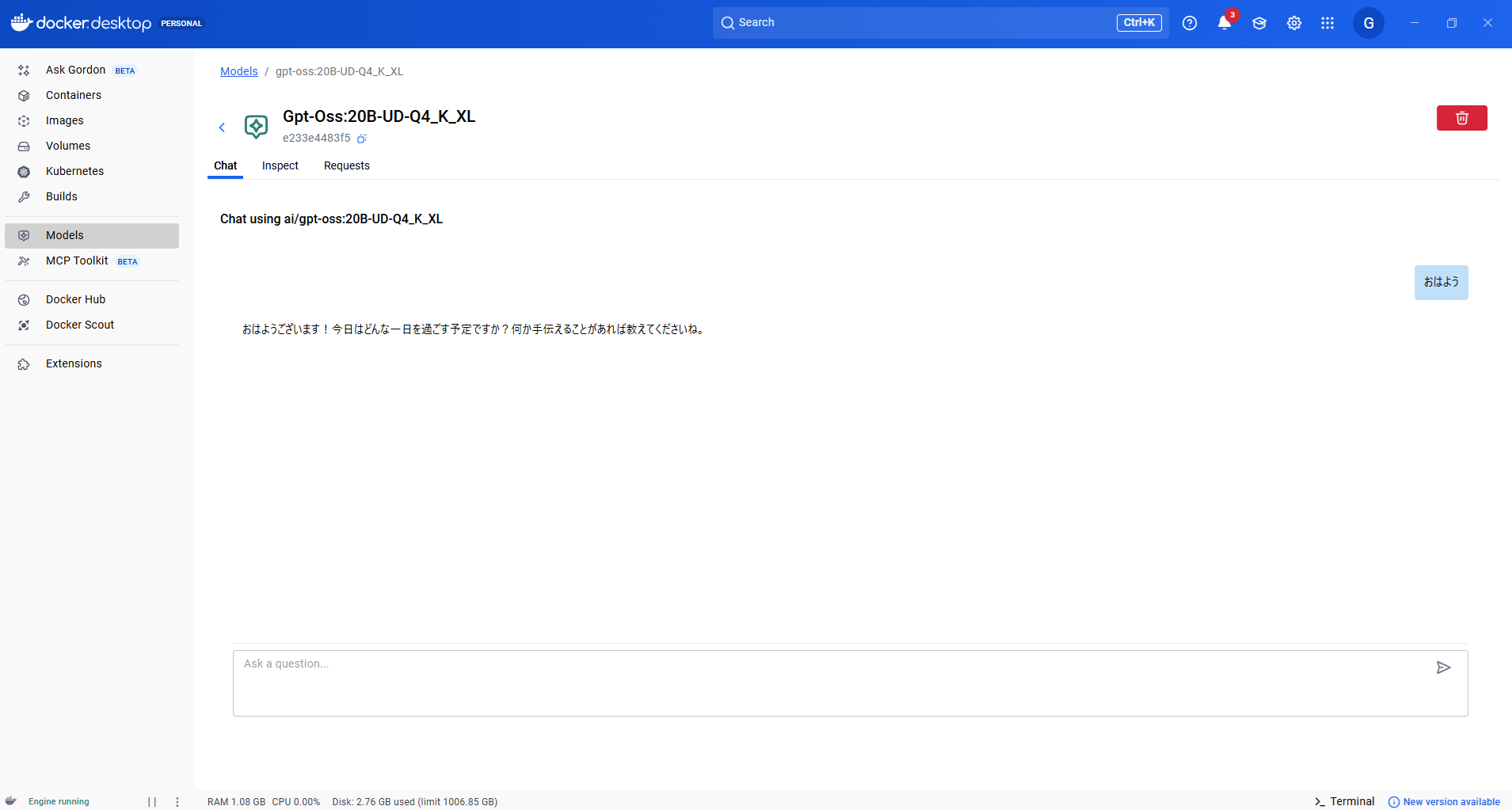Switch to the Inspect tab
The image size is (1512, 810).
click(x=280, y=165)
